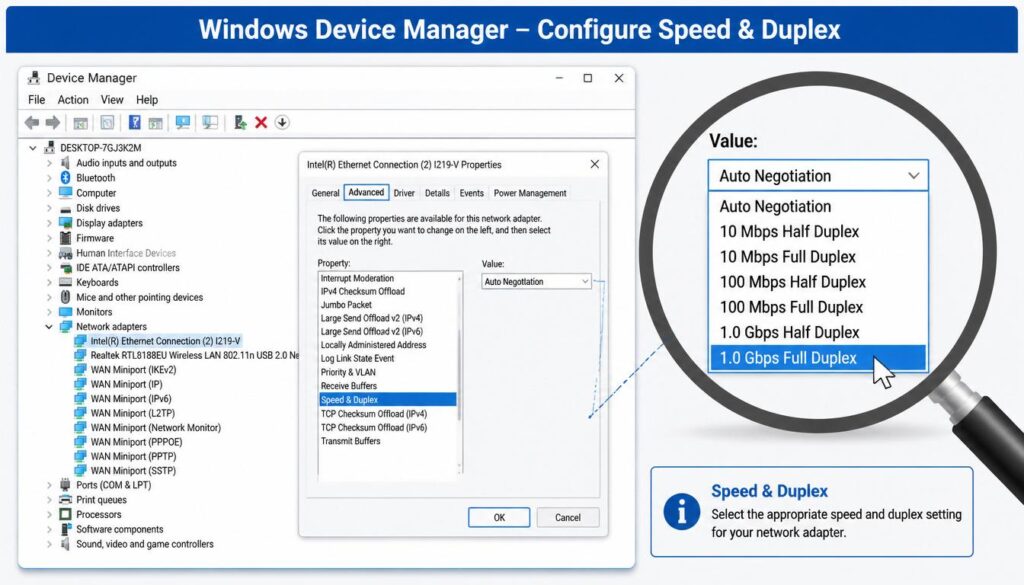Open the File menu
Viewport: 1024px width, 585px height.
pos(37,100)
